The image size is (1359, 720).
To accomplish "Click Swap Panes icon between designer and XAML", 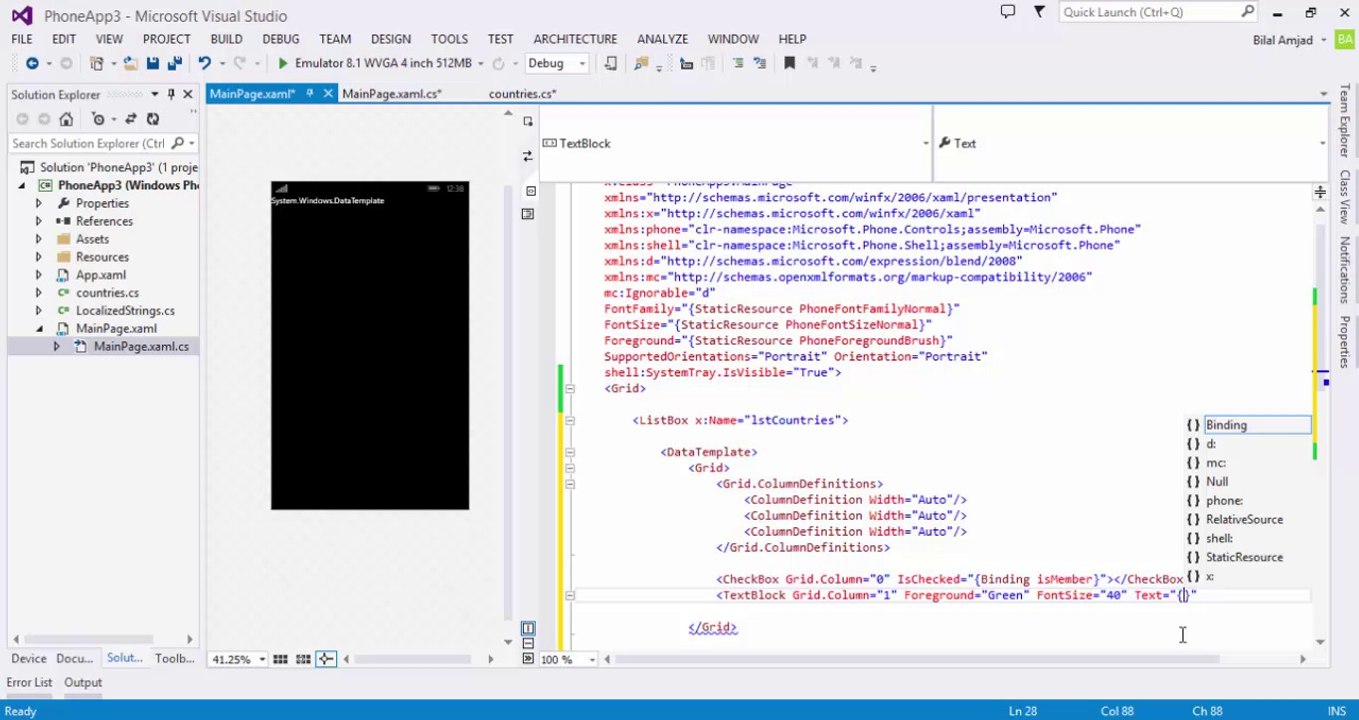I will [x=527, y=157].
